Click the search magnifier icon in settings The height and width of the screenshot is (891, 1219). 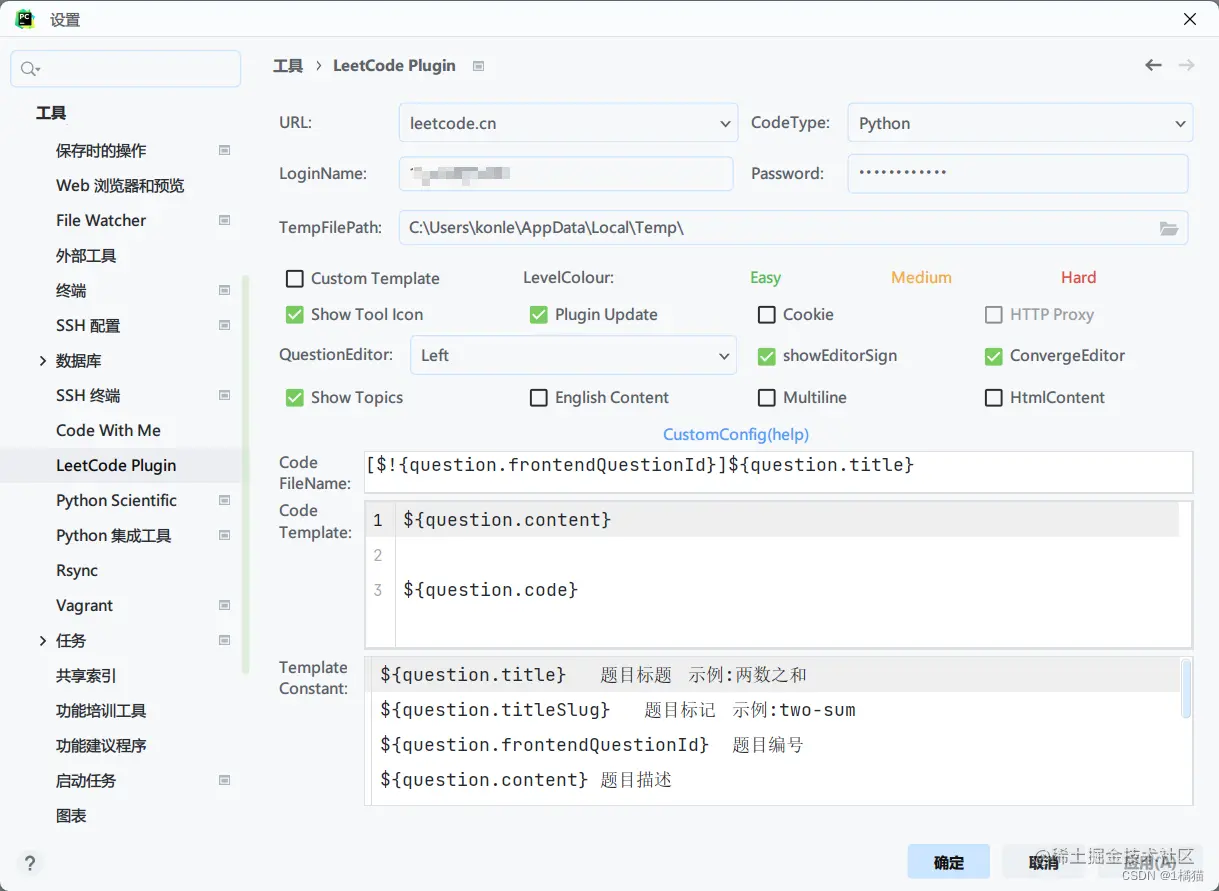[28, 69]
